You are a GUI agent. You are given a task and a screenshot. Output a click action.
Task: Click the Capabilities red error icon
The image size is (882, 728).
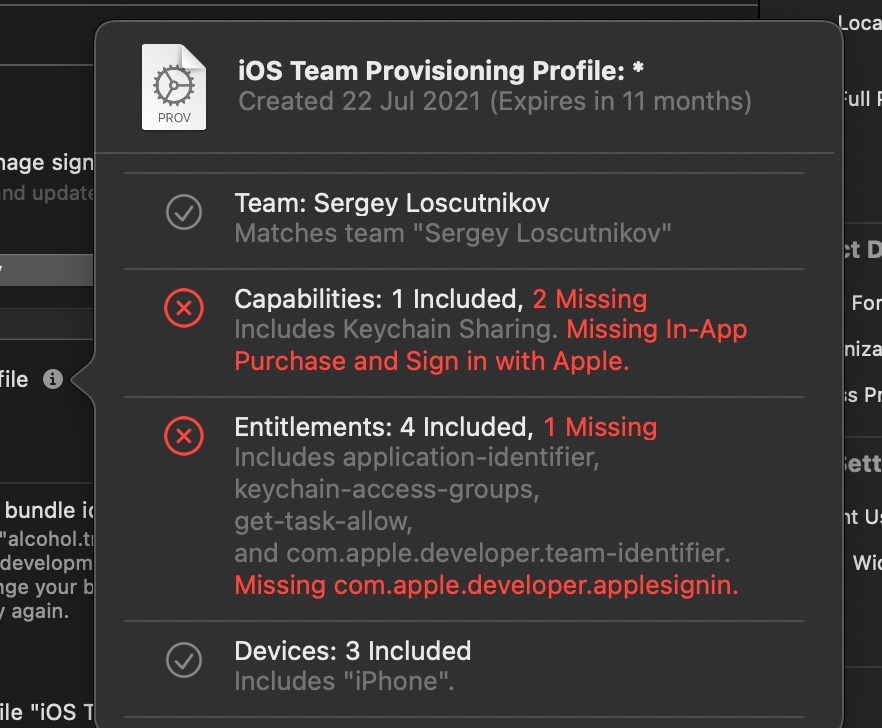184,308
